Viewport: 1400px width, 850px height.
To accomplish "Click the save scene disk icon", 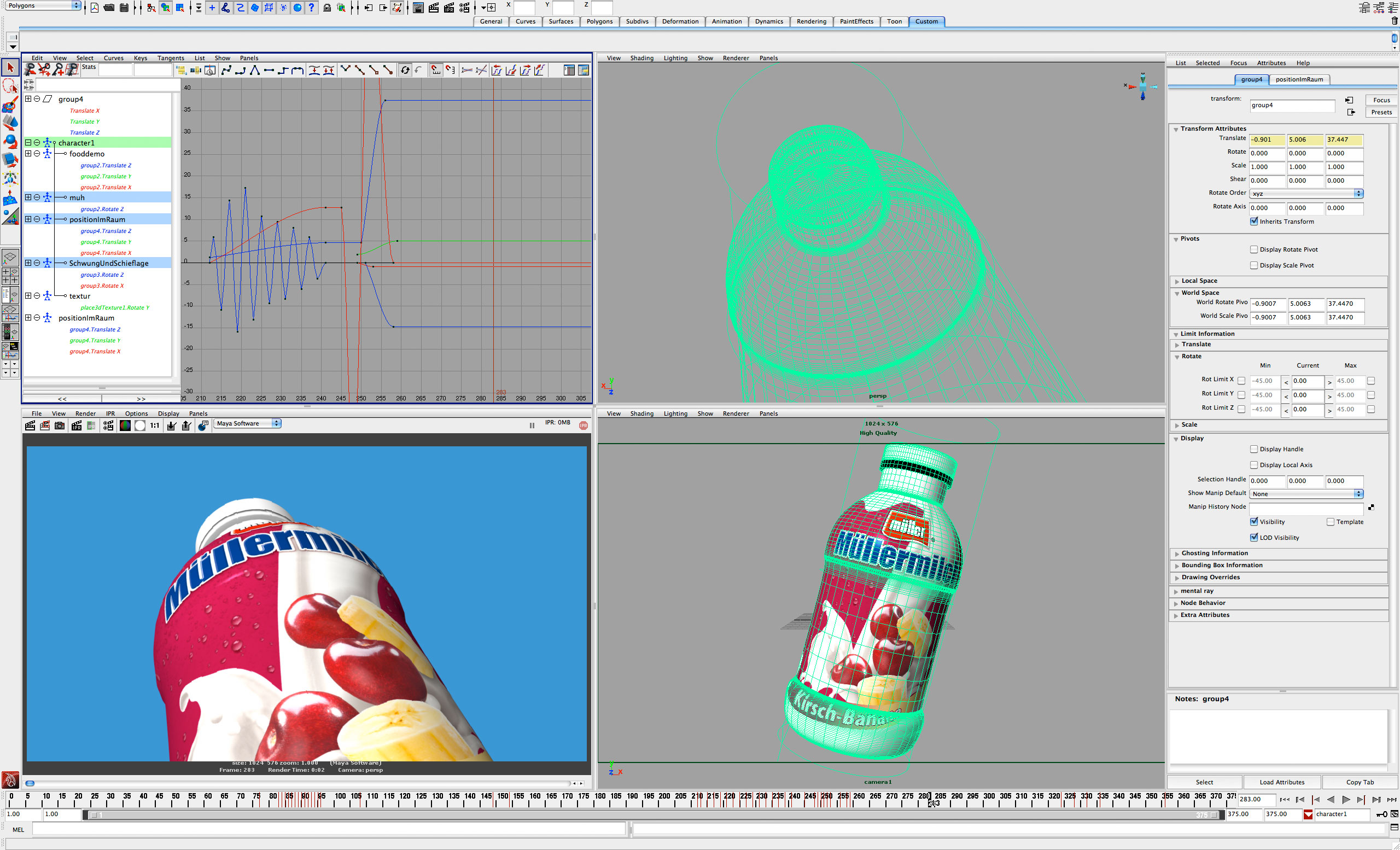I will [x=124, y=8].
